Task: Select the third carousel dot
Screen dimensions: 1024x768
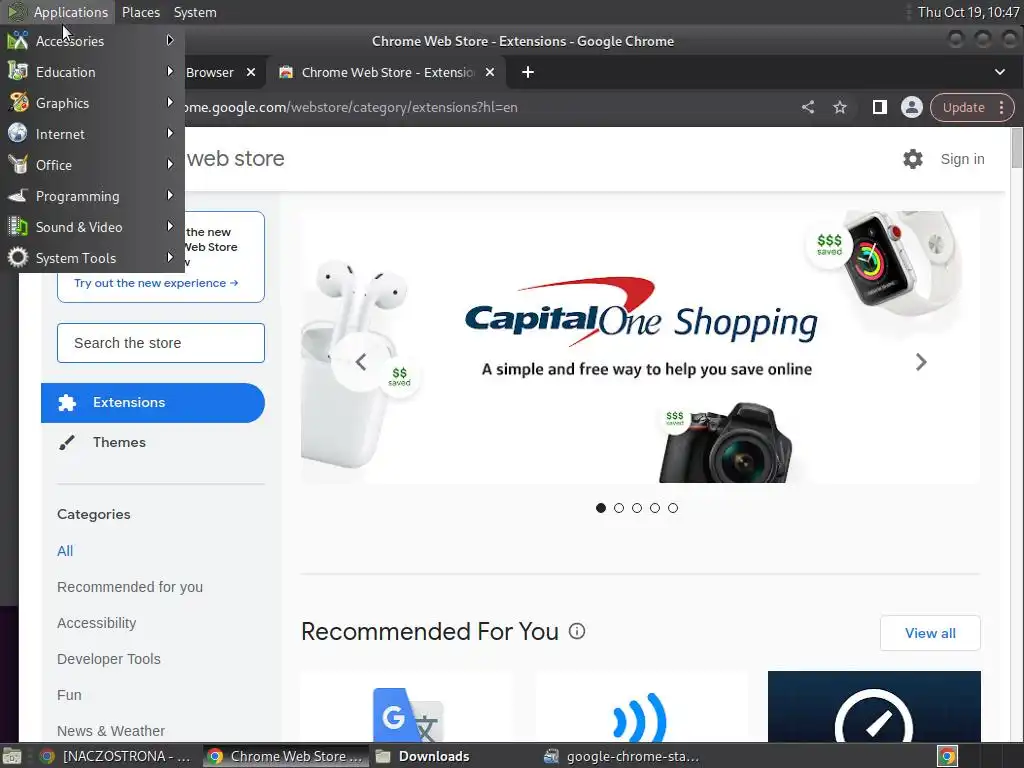Action: [x=637, y=507]
